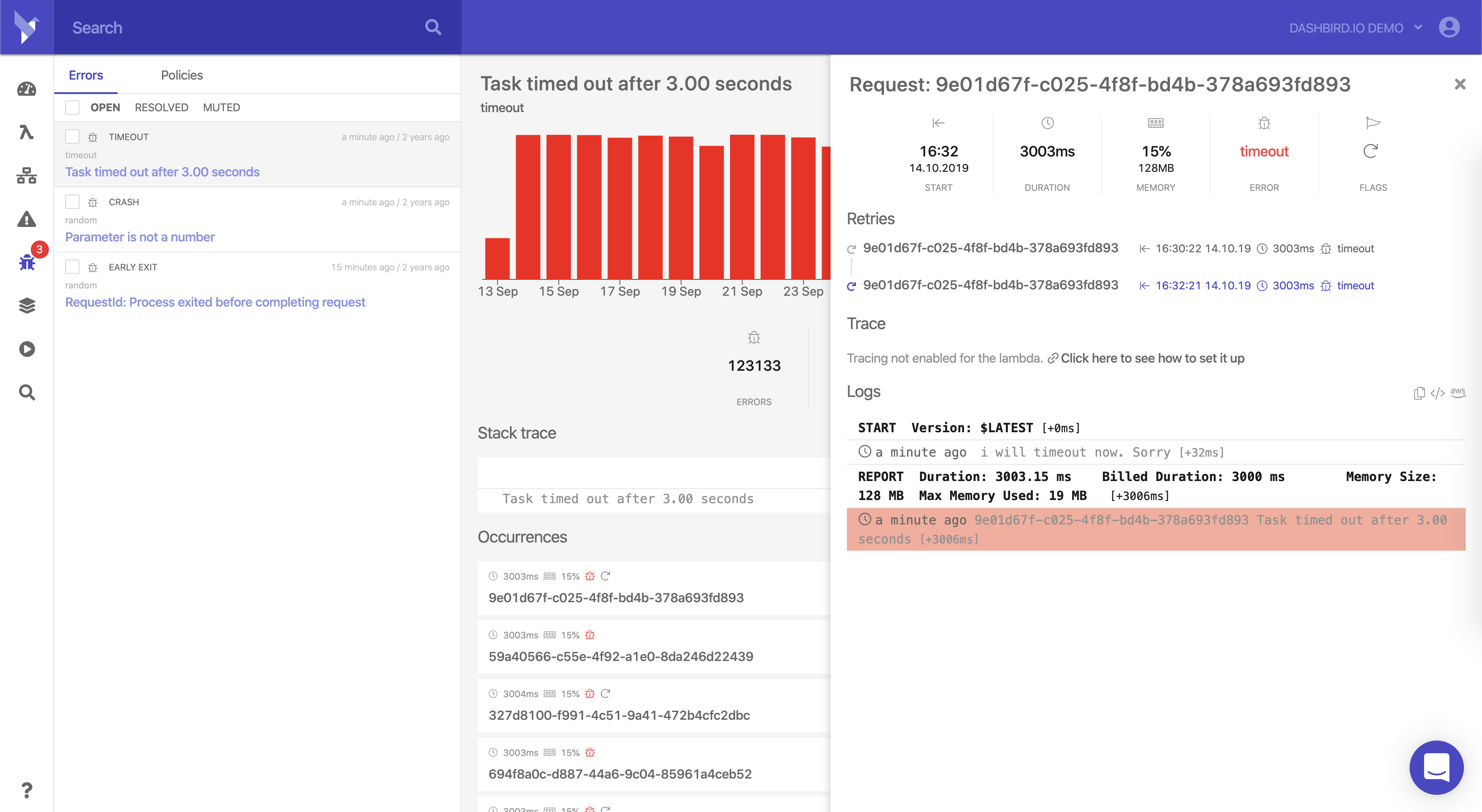Click the raw code view logs icon

[1437, 393]
